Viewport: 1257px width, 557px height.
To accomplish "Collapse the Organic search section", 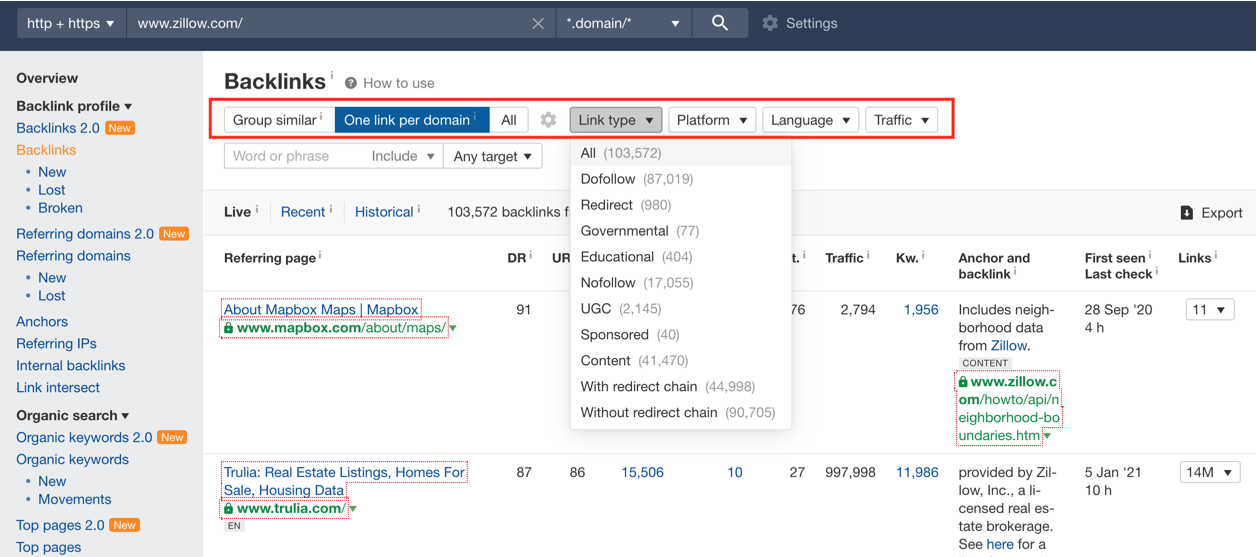I will (73, 416).
